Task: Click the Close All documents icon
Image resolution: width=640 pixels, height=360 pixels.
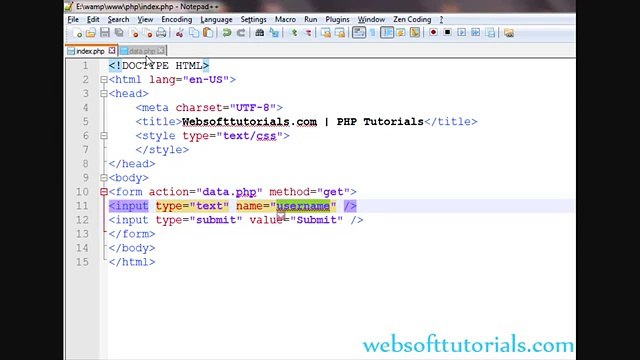Action: (147, 33)
